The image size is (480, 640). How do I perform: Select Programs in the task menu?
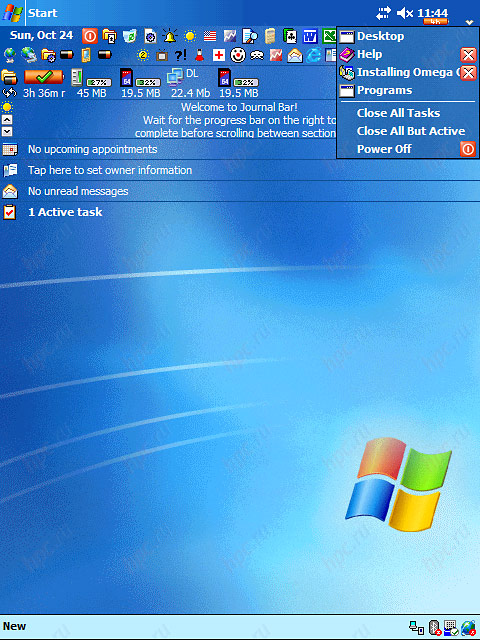[407, 90]
